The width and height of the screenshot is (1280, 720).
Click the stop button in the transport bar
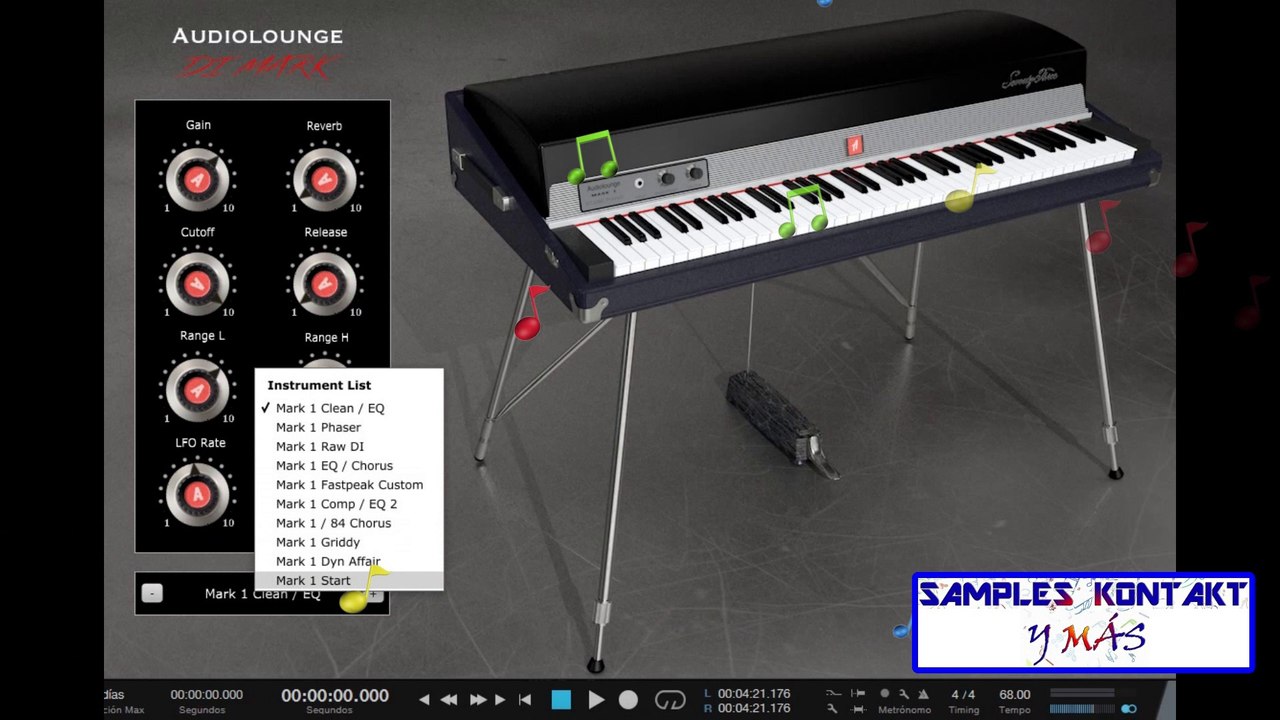click(x=561, y=700)
